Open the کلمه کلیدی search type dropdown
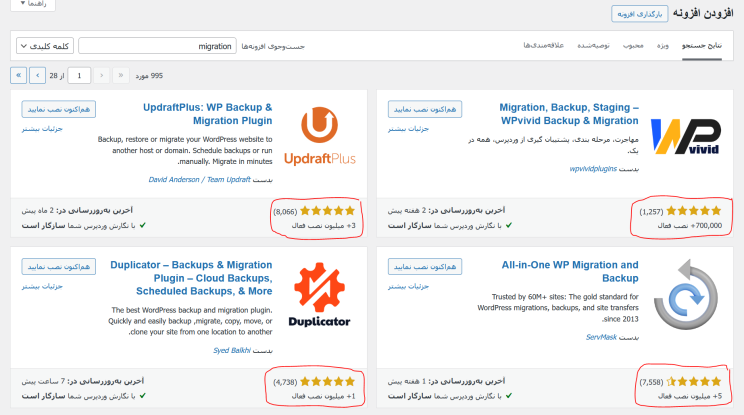Viewport: 744px width, 415px height. point(45,46)
